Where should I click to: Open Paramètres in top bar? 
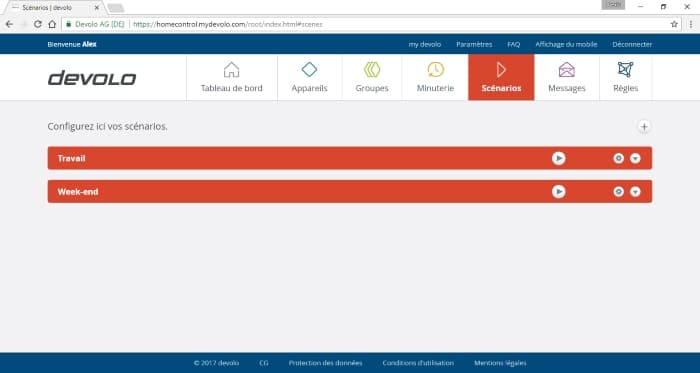click(474, 44)
